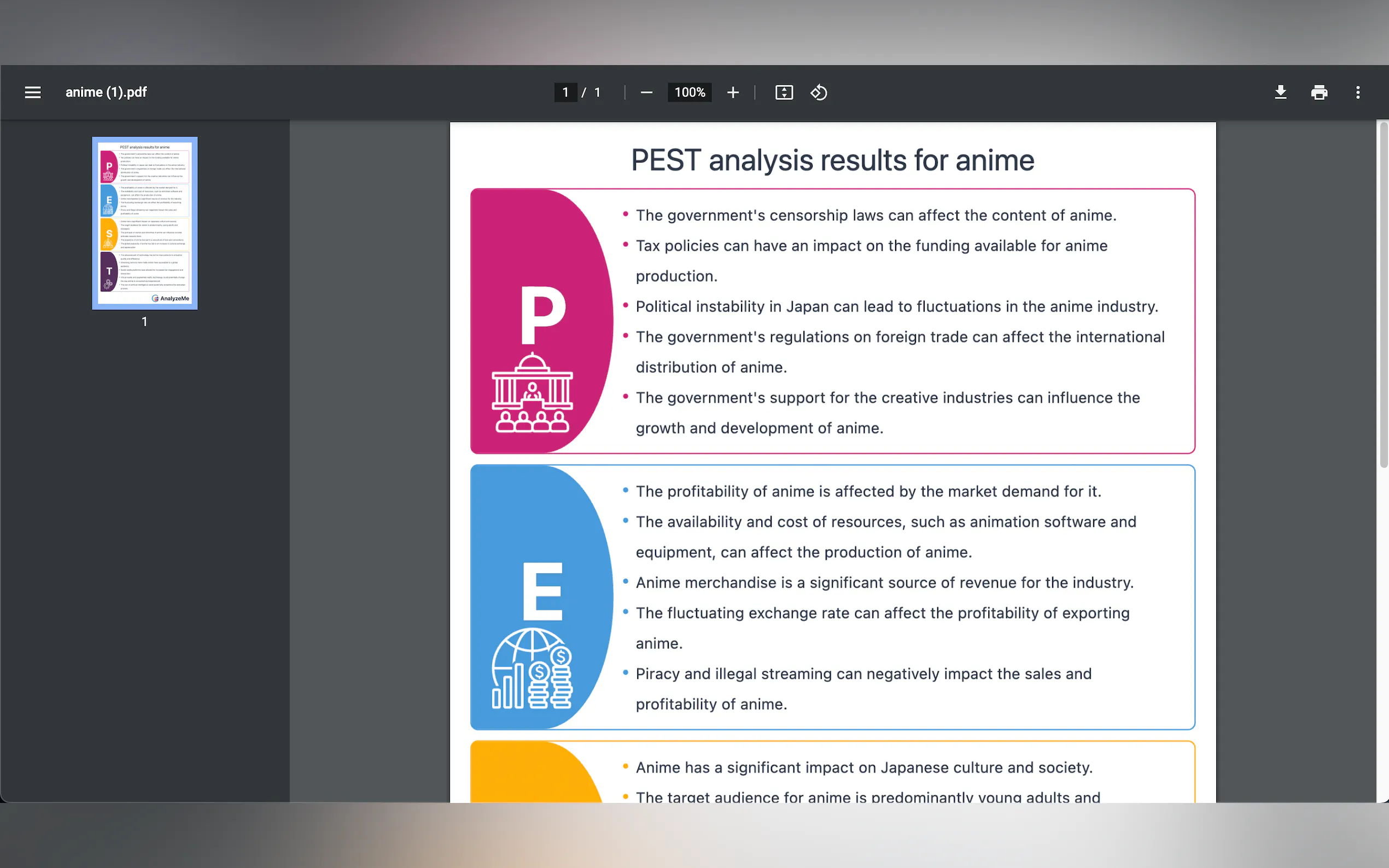This screenshot has width=1389, height=868.
Task: Click the government building icon under P
Action: point(532,393)
